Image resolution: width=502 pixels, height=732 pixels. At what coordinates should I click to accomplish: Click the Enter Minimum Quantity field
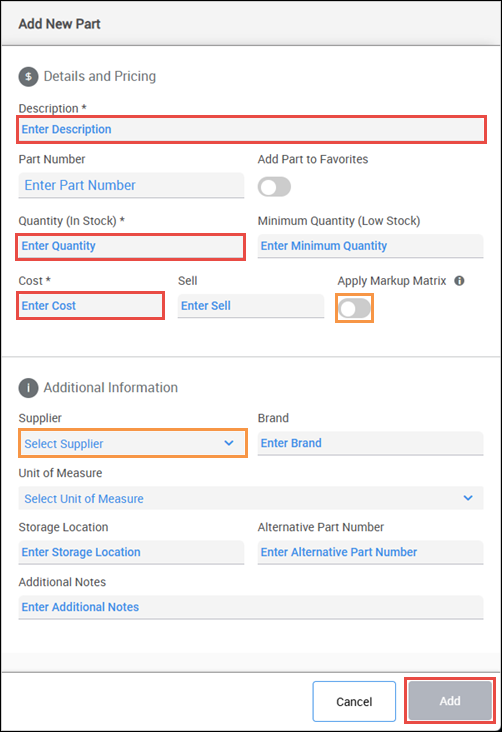tap(370, 246)
